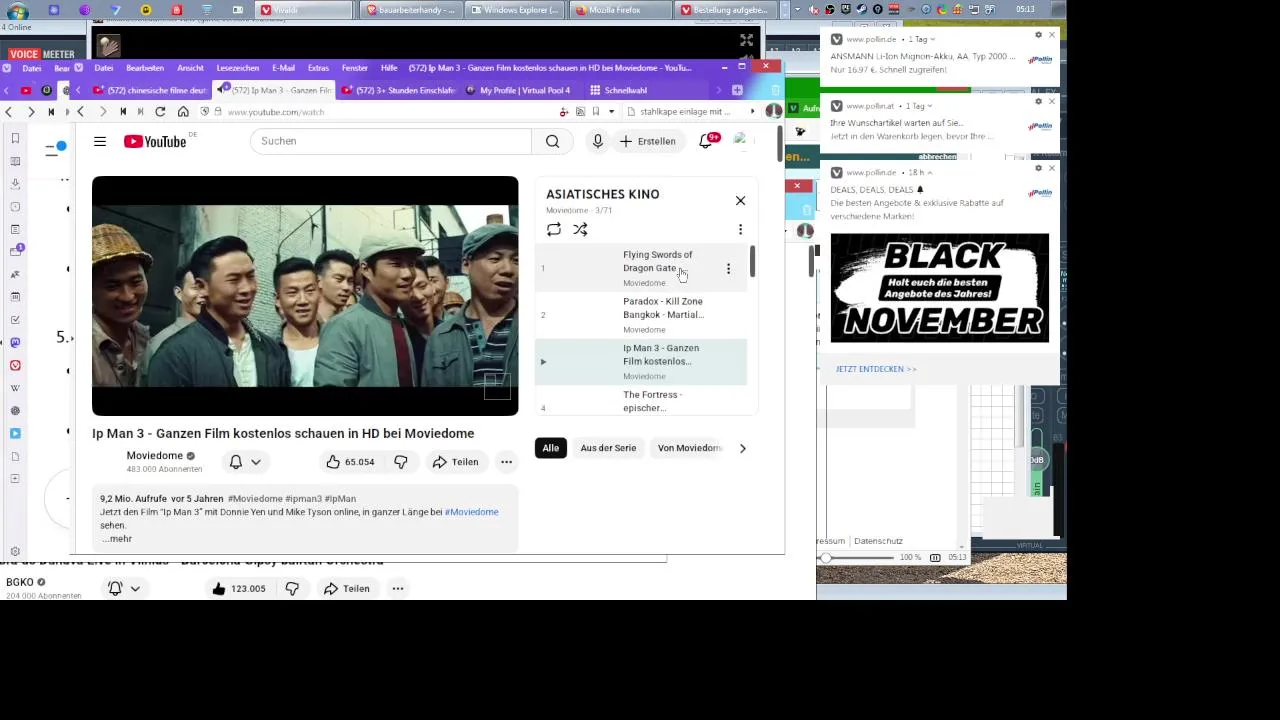Open the address bar dropdown arrow
Image resolution: width=1280 pixels, height=720 pixels.
(611, 112)
